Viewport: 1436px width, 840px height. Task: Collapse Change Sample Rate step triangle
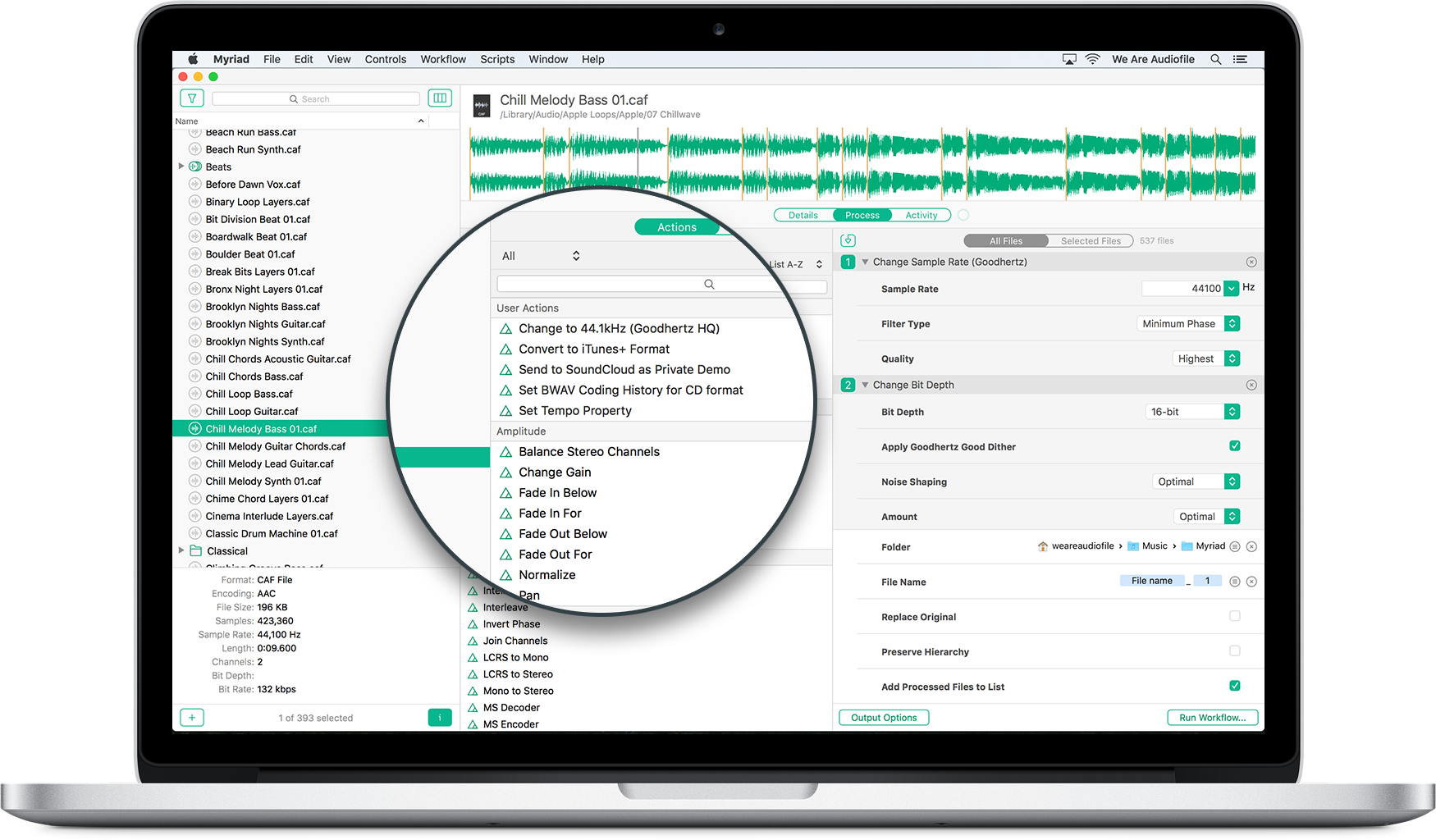(x=865, y=262)
